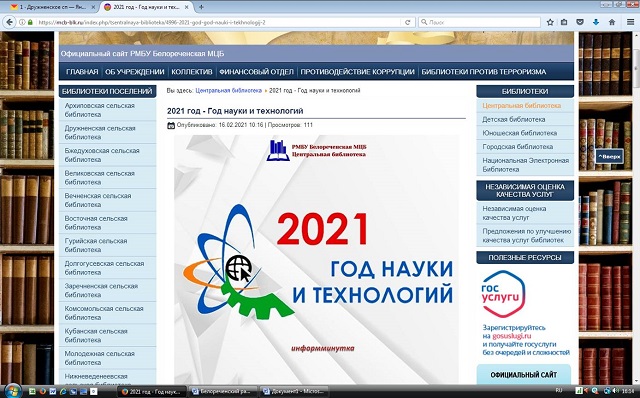Open Долгогусевская сельская библиотека link
The image size is (640, 398).
(x=104, y=268)
